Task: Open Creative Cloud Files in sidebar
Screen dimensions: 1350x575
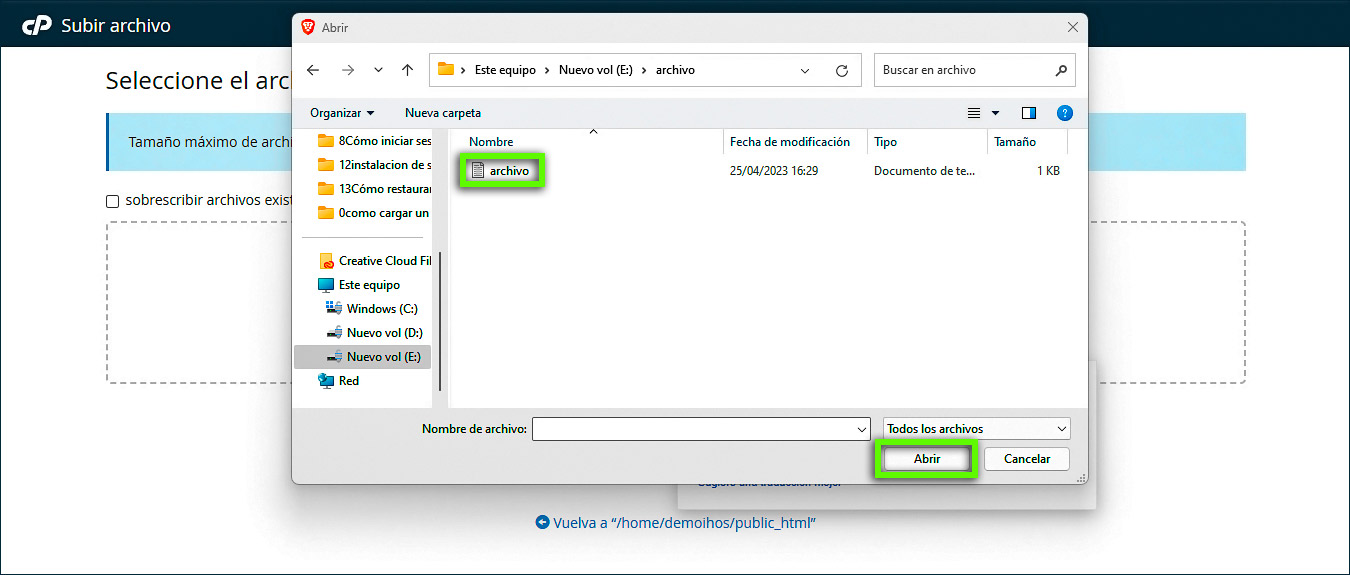Action: pos(374,261)
